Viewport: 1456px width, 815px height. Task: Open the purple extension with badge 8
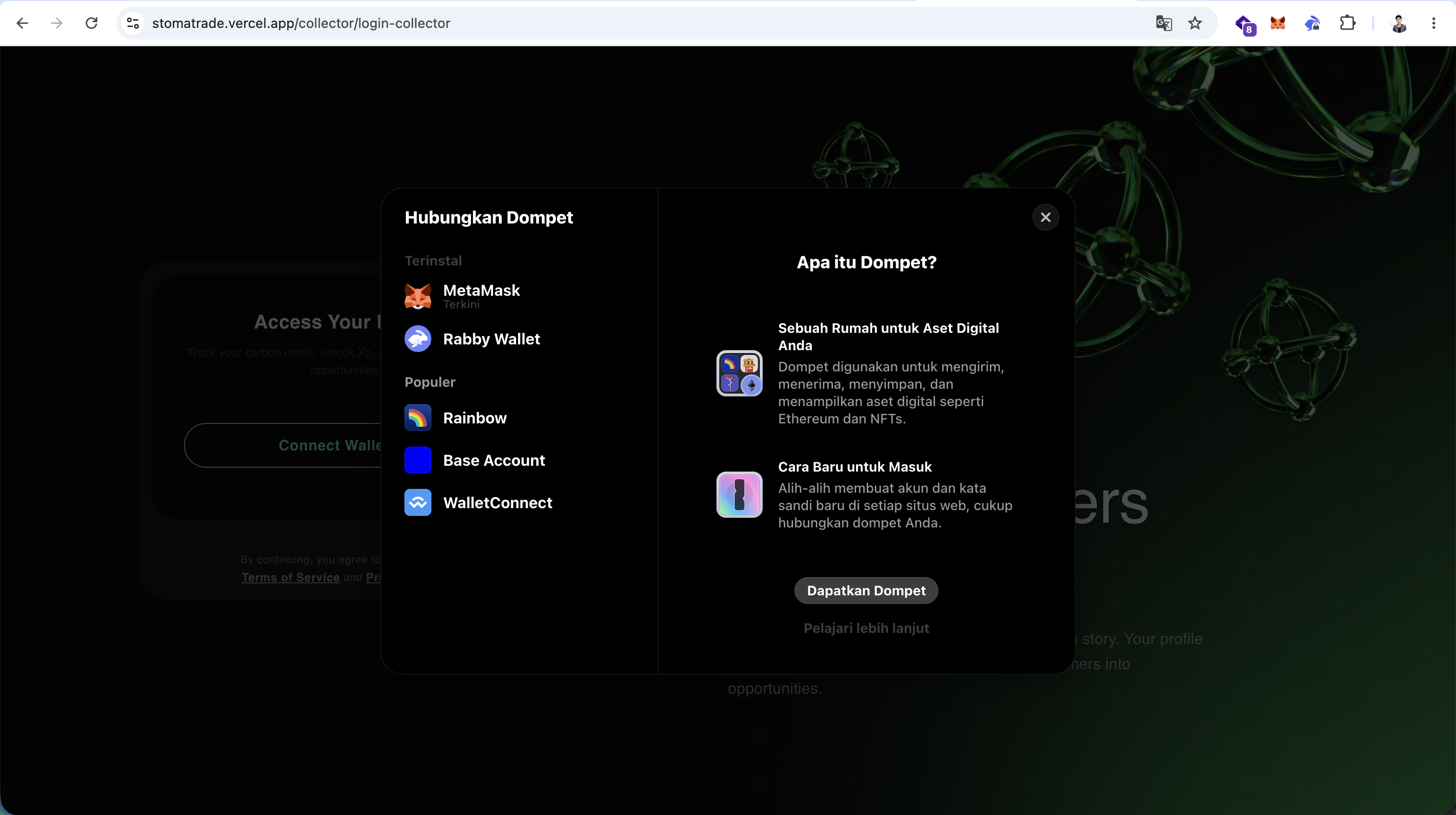coord(1245,24)
